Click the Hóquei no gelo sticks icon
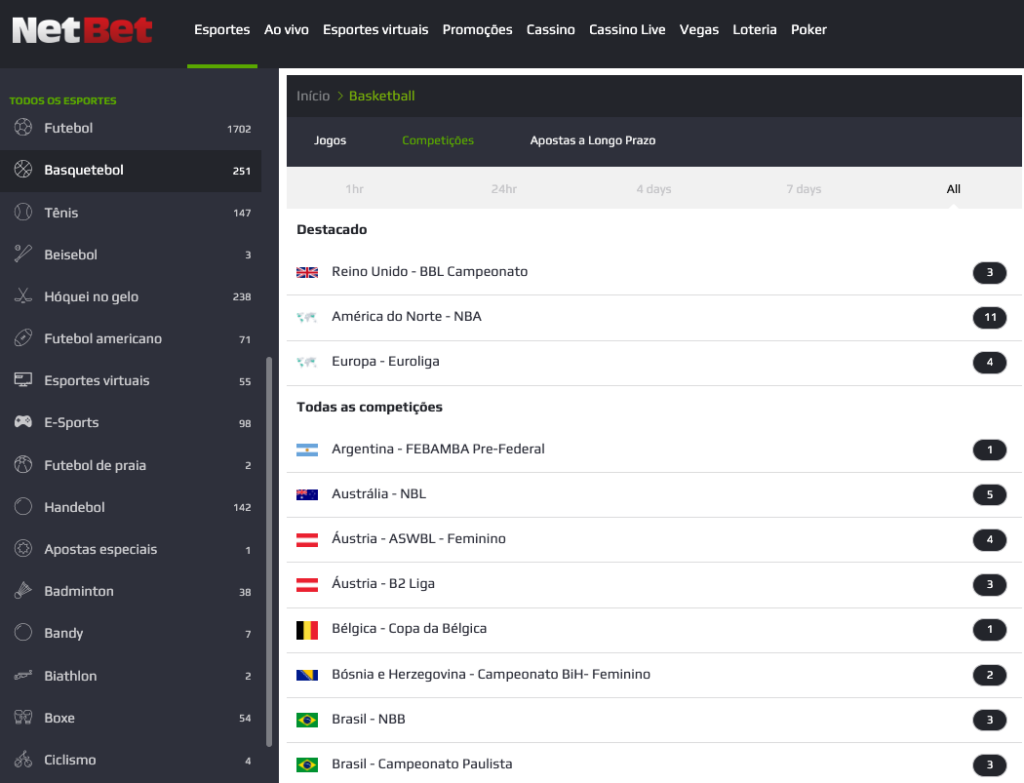Viewport: 1024px width, 783px height. coord(23,296)
